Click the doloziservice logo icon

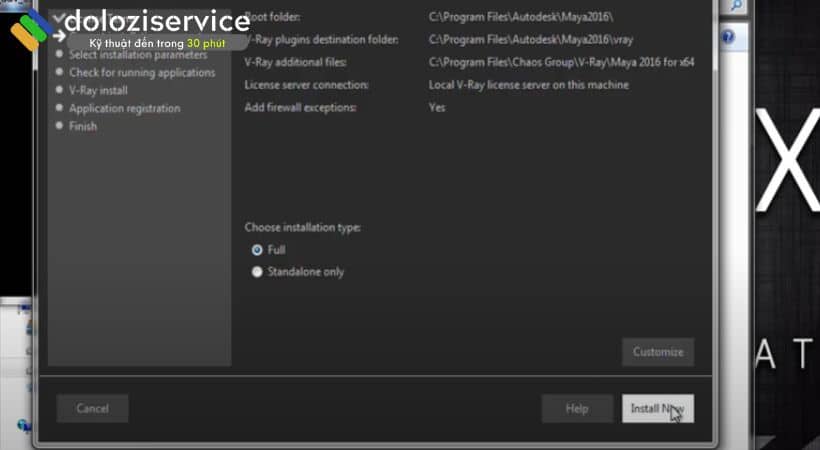[30, 31]
